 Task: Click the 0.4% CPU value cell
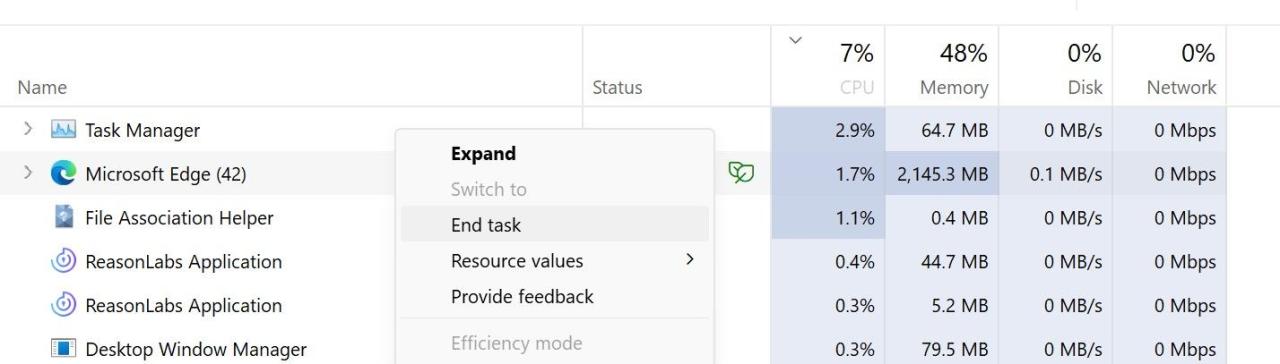pos(828,262)
